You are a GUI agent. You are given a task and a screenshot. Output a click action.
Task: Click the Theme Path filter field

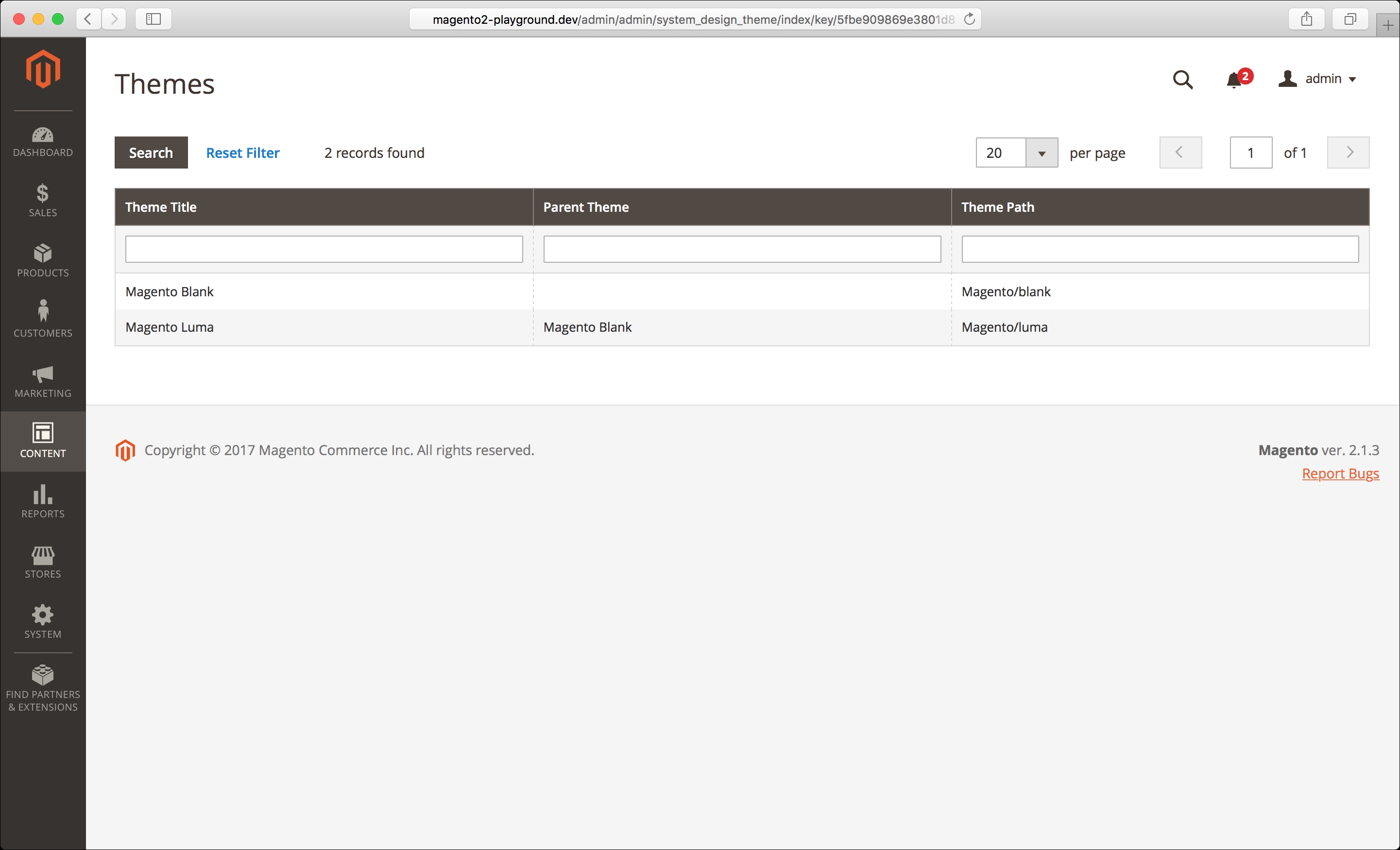[x=1160, y=250]
